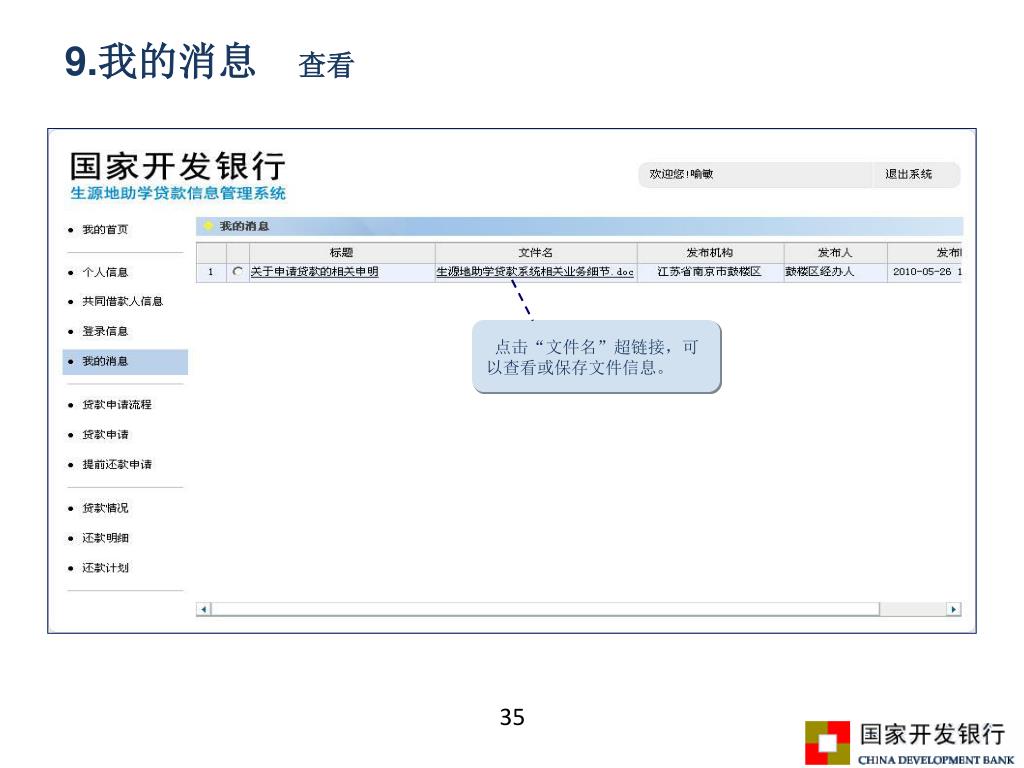This screenshot has height=768, width=1024.
Task: Click the yellow icon beside the 我的消息 panel title
Action: 208,226
